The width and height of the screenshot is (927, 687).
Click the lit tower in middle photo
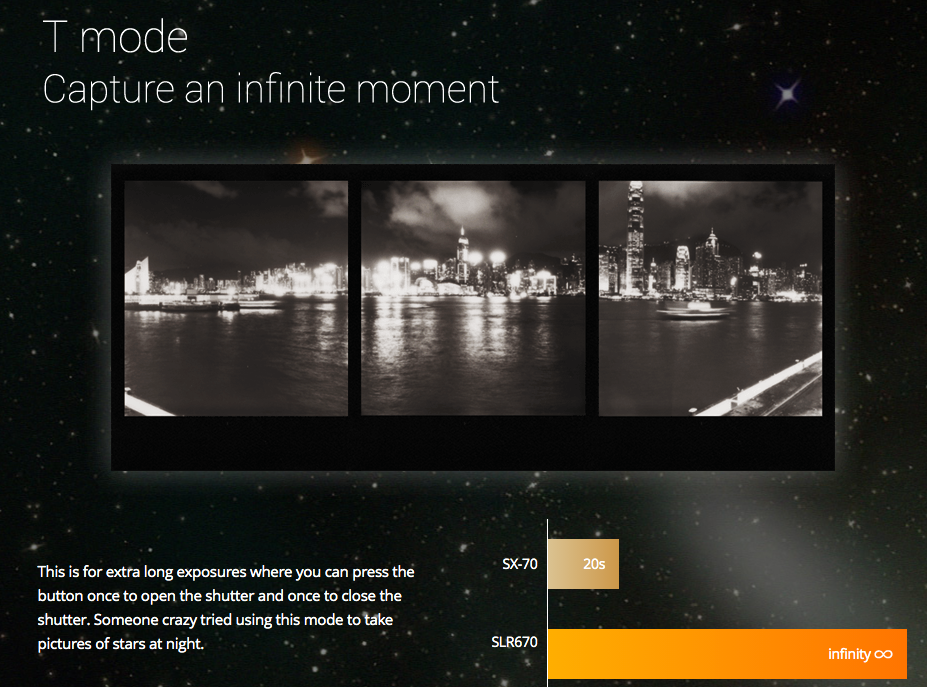462,255
